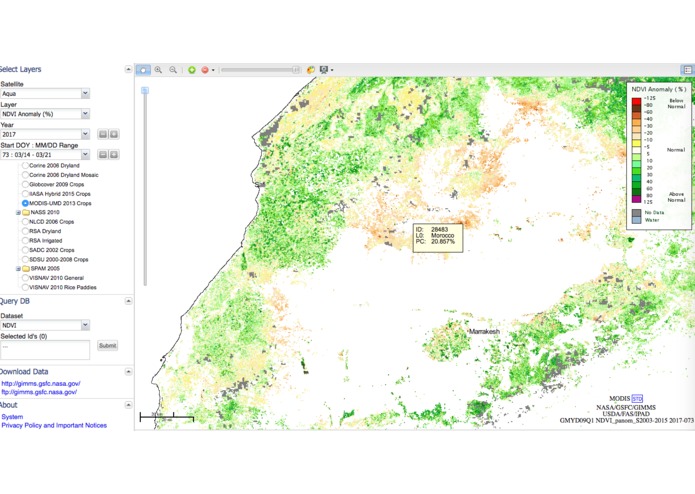Image resolution: width=695 pixels, height=494 pixels.
Task: Select the SDSU 2000-2008 Crops radio button
Action: click(25, 259)
